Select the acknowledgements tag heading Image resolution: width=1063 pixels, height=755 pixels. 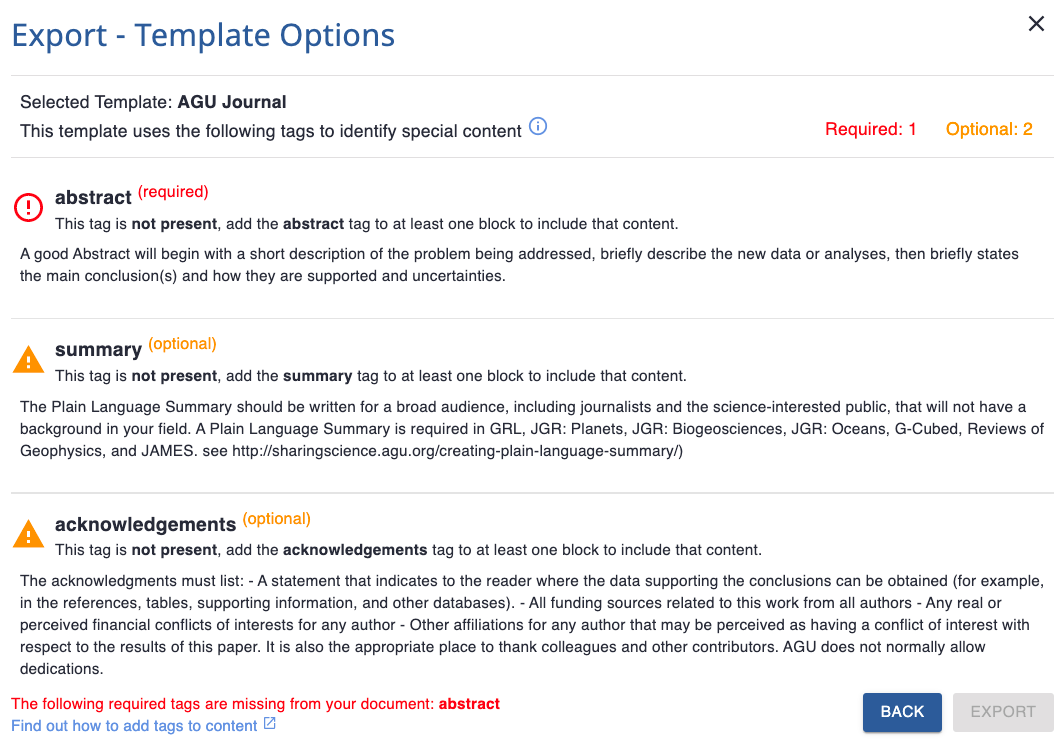[x=145, y=524]
